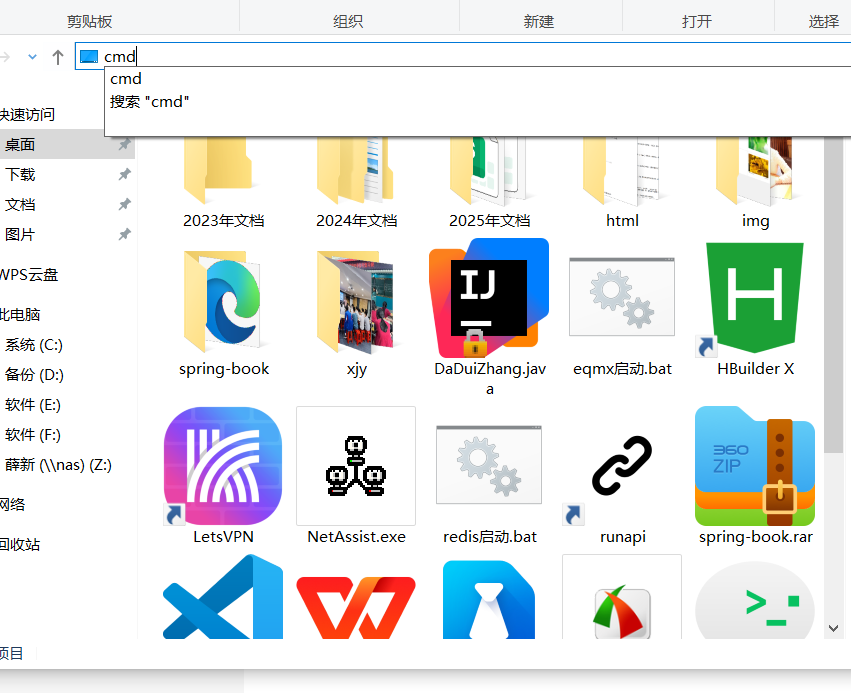Open 文档 in quick access
The width and height of the screenshot is (851, 693).
point(20,205)
